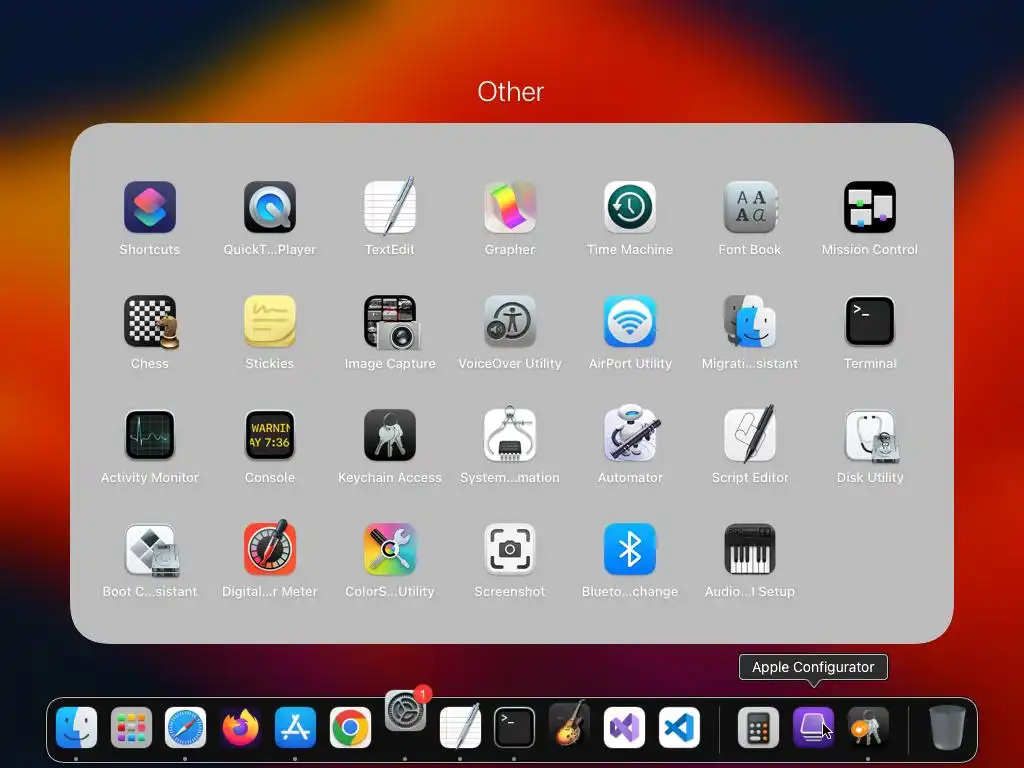Viewport: 1024px width, 768px height.
Task: Open Stickies
Action: tap(270, 321)
